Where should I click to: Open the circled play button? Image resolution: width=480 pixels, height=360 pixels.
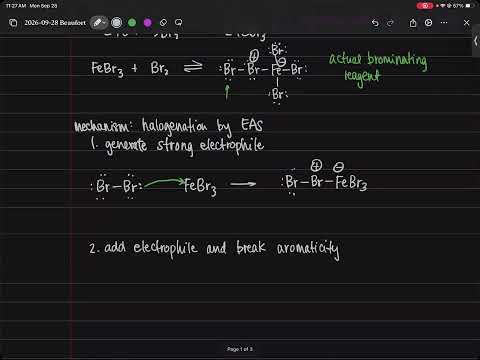click(x=428, y=23)
